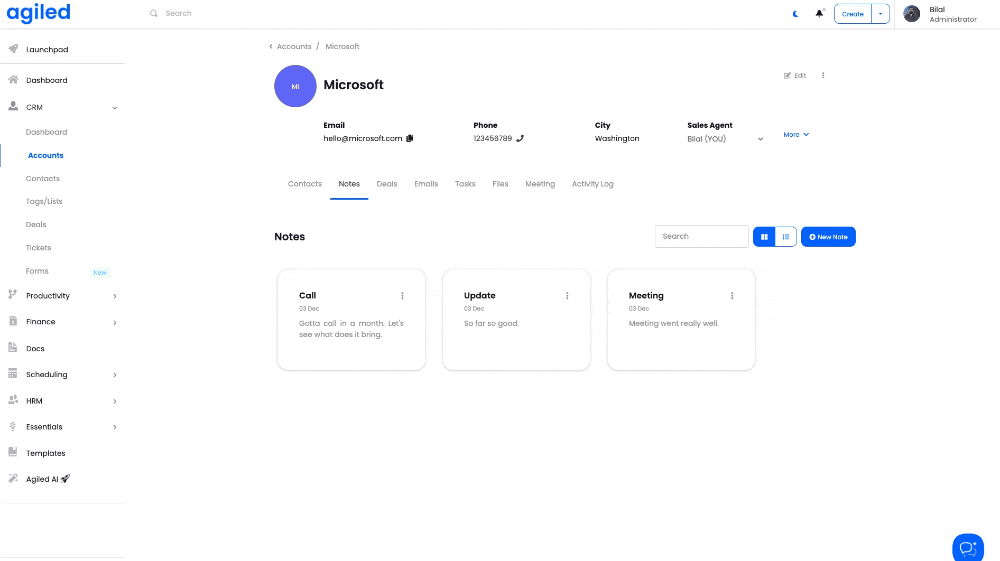Screen dimensions: 1000x561
Task: Open the chat support bubble
Action: [968, 548]
